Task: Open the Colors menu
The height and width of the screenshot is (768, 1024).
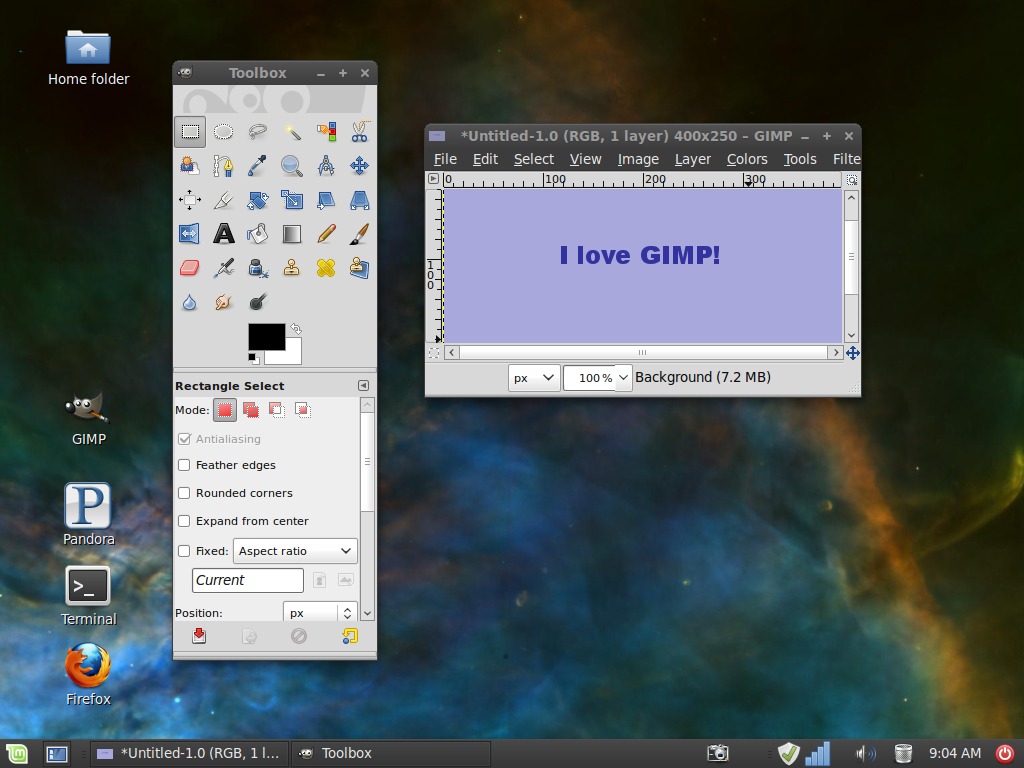Action: [x=746, y=159]
